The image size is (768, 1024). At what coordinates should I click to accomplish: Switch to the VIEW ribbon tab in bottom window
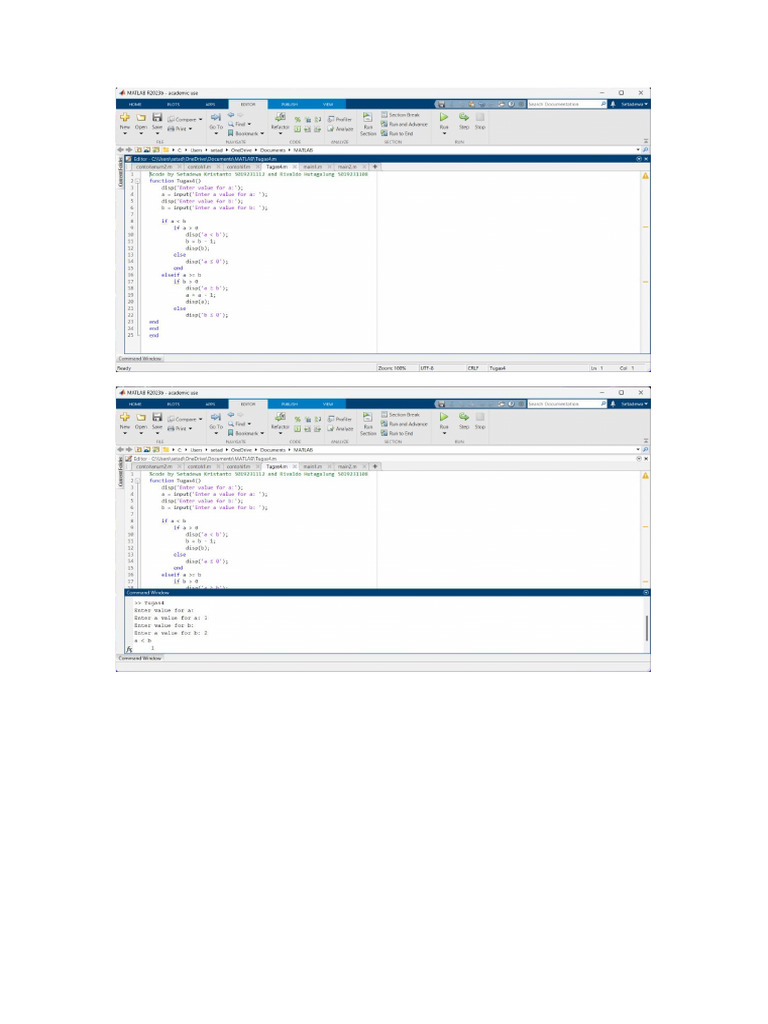(327, 403)
